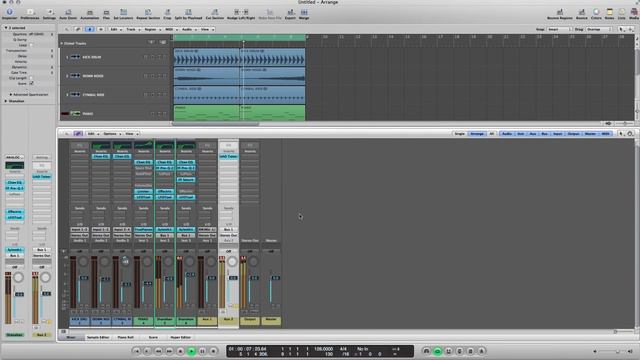Expand Advanced Quantization in Inspector
The width and height of the screenshot is (640, 360).
(11, 94)
